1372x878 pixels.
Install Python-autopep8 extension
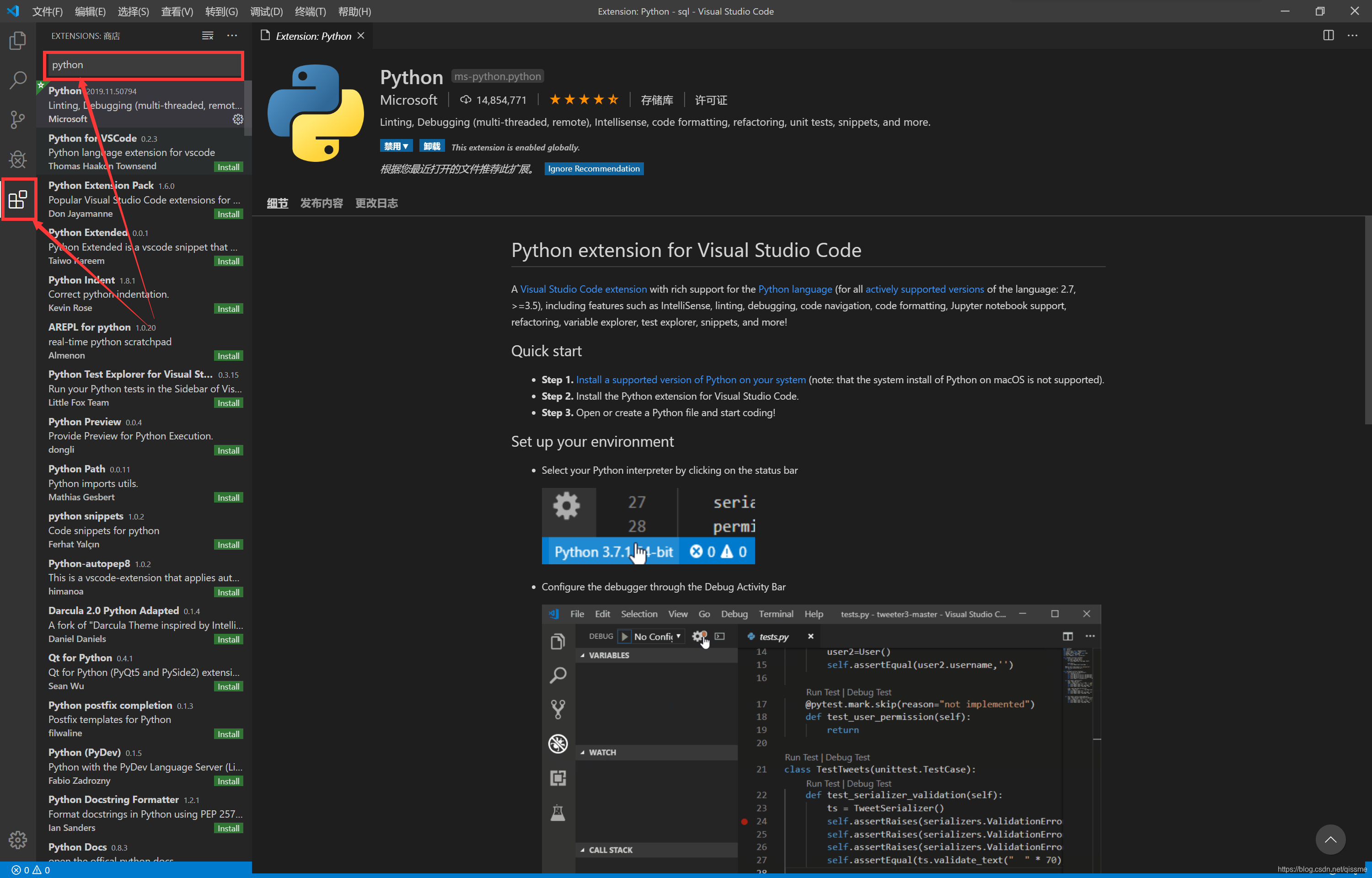(229, 593)
